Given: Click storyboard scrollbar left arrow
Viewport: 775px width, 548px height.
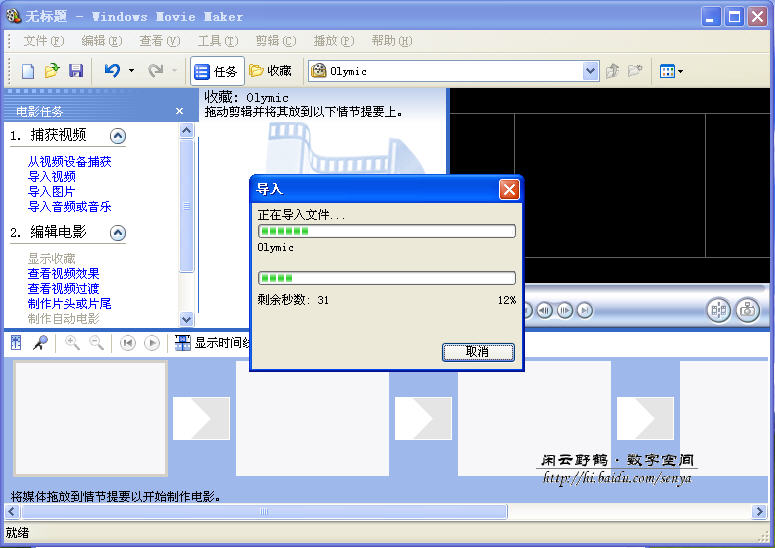Looking at the screenshot, I should click(12, 511).
